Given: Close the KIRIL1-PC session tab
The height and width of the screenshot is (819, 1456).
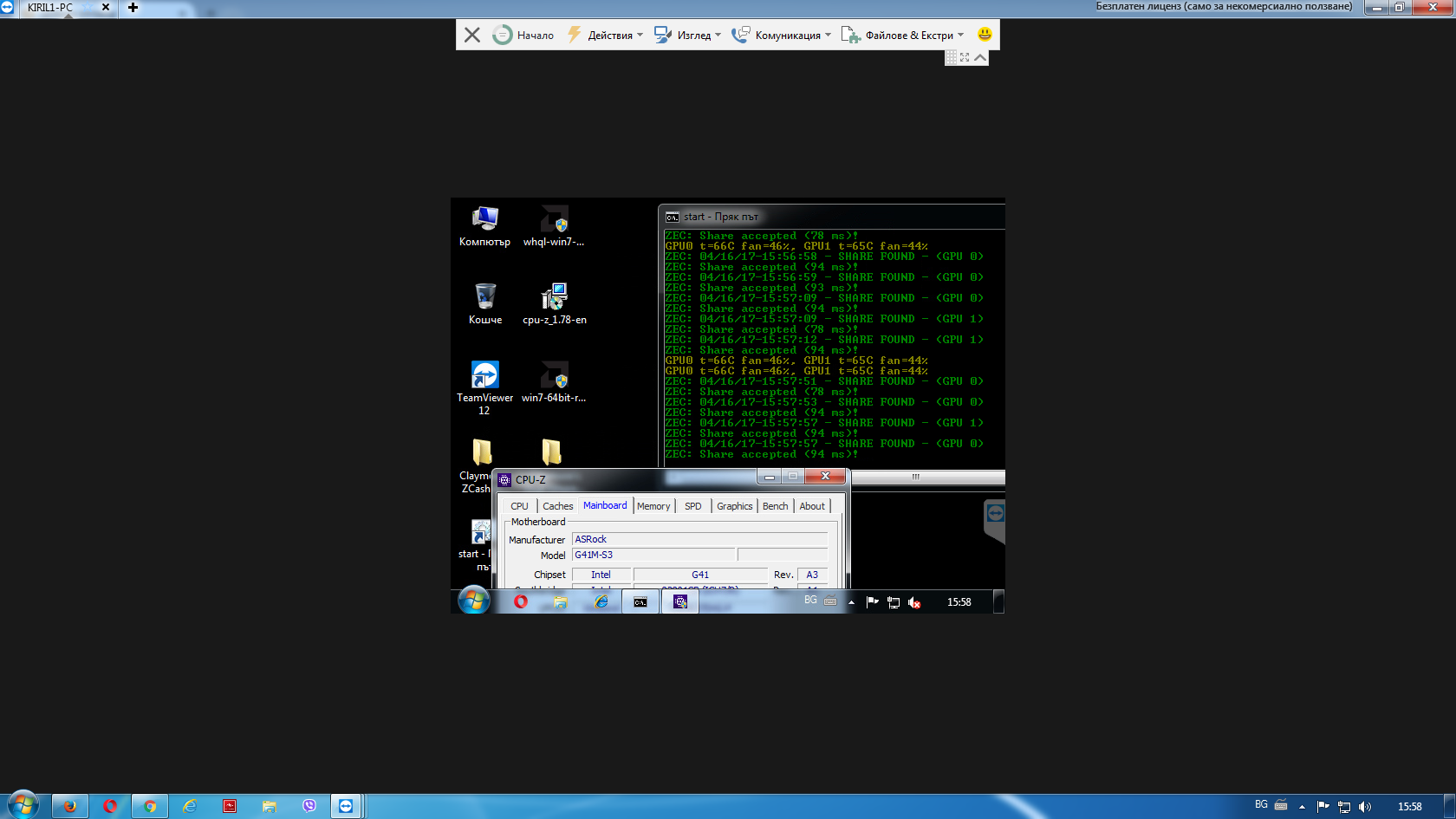Looking at the screenshot, I should tap(106, 7).
